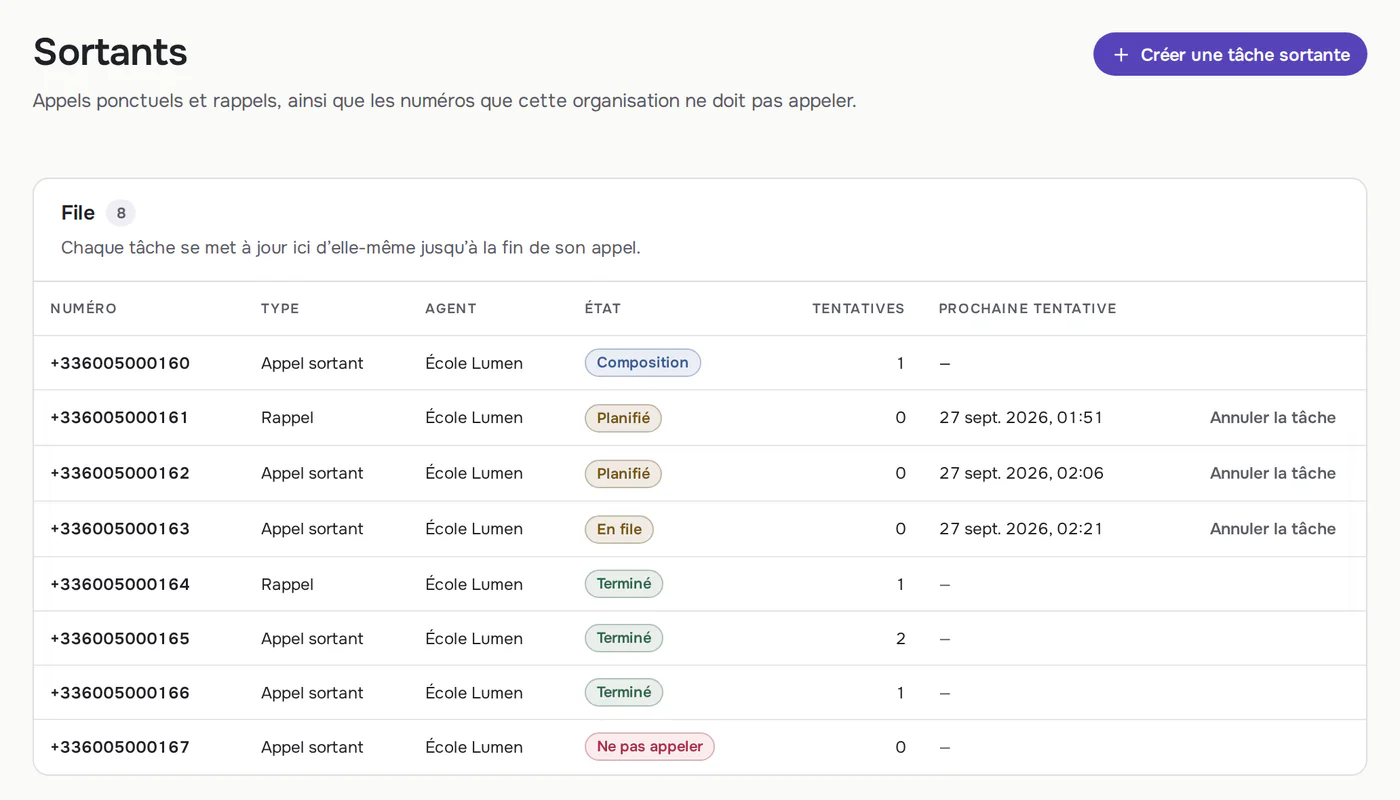Select the number +336005000164
Viewport: 1400px width, 800px height.
[120, 584]
